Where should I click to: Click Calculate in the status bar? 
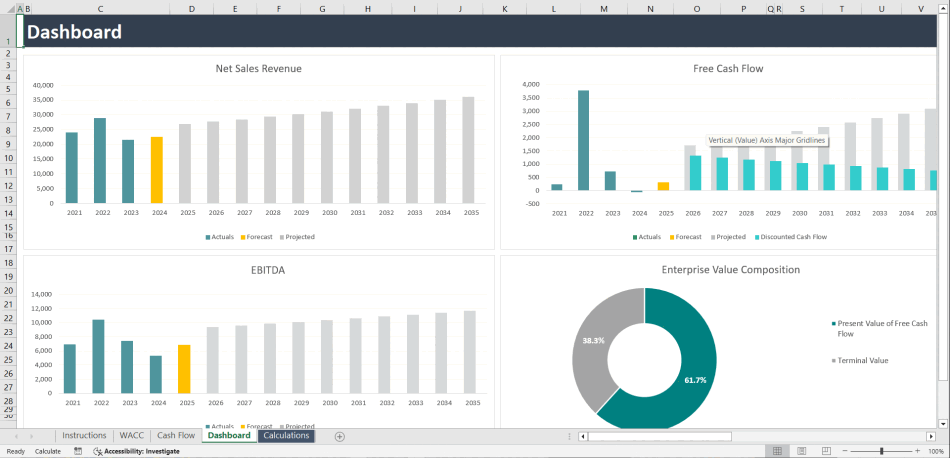[48, 451]
